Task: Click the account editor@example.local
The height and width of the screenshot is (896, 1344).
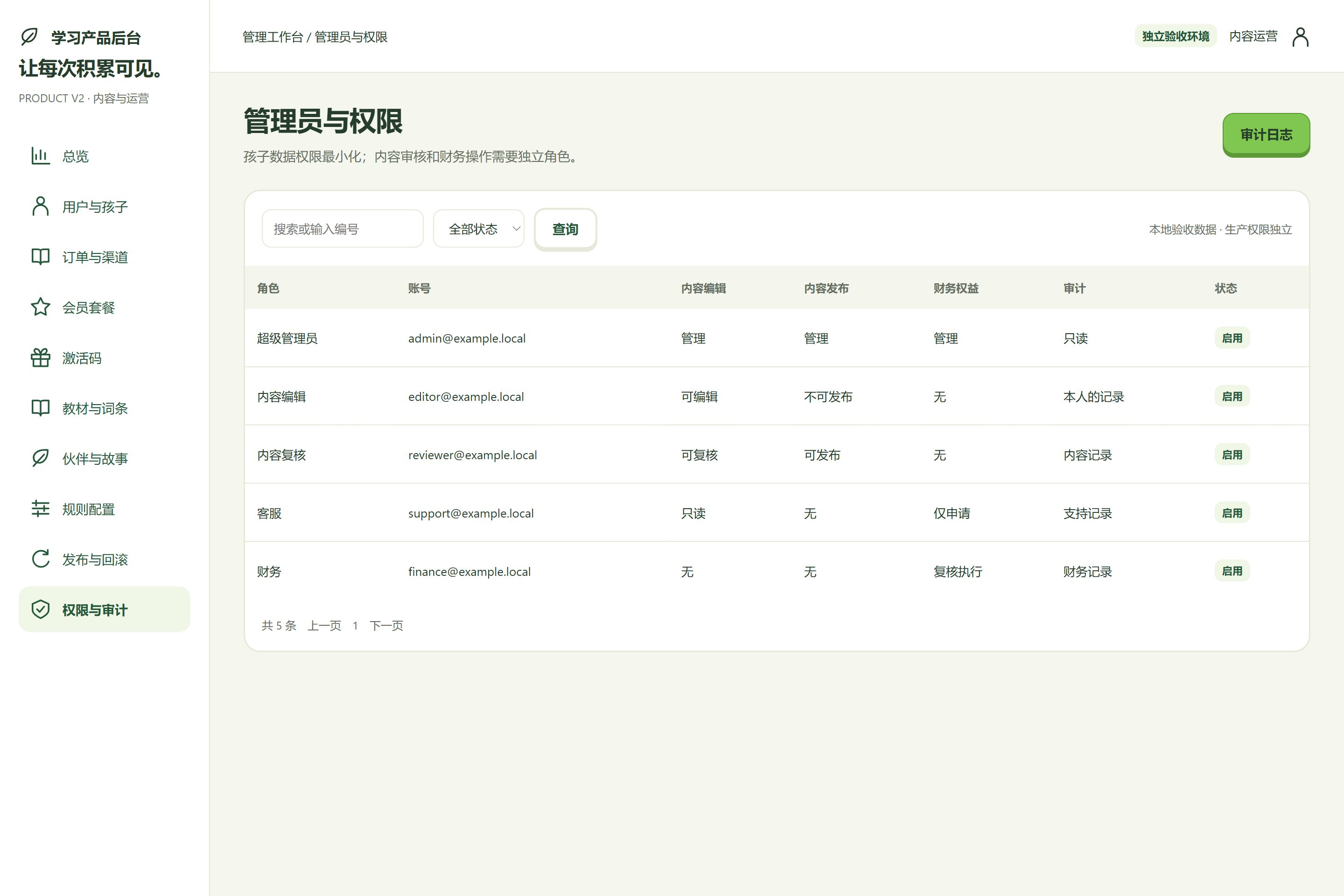Action: 466,397
